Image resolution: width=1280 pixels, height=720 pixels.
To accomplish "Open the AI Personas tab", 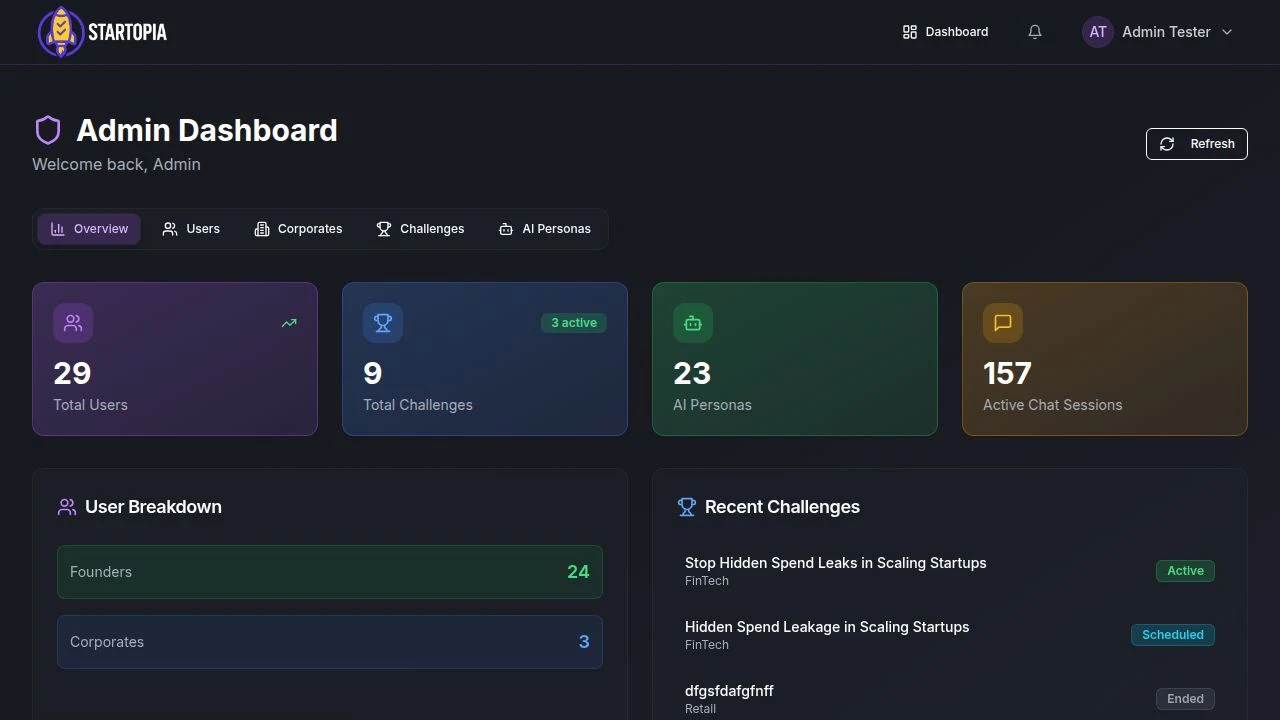I will [545, 229].
